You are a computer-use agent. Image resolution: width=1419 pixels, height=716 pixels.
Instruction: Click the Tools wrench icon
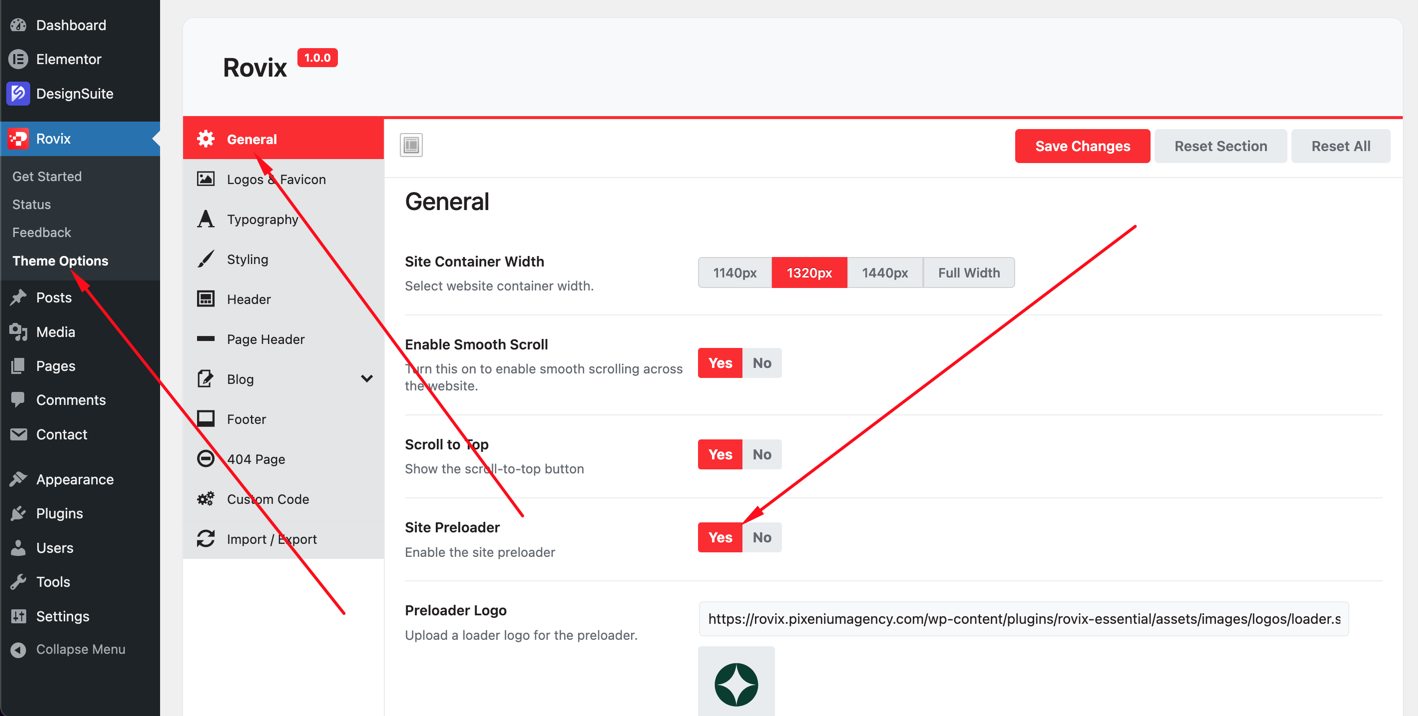18,582
